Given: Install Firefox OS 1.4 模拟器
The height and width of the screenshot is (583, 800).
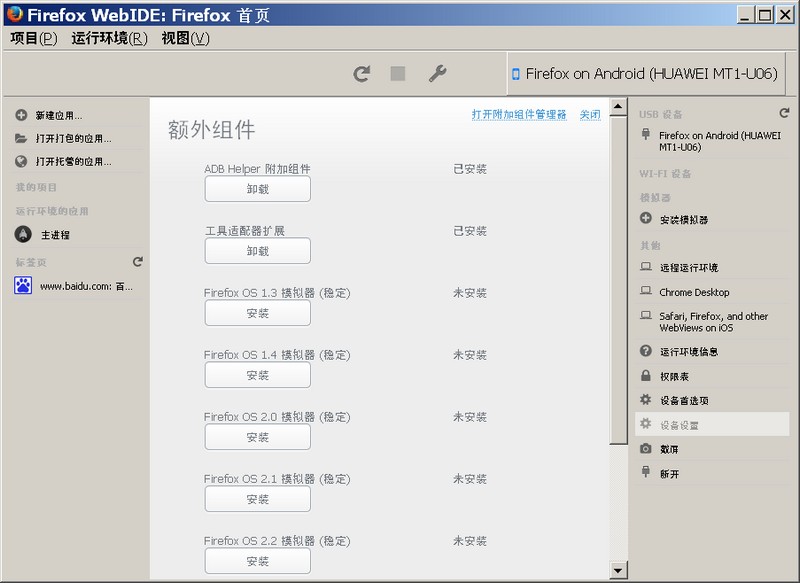Looking at the screenshot, I should point(258,375).
